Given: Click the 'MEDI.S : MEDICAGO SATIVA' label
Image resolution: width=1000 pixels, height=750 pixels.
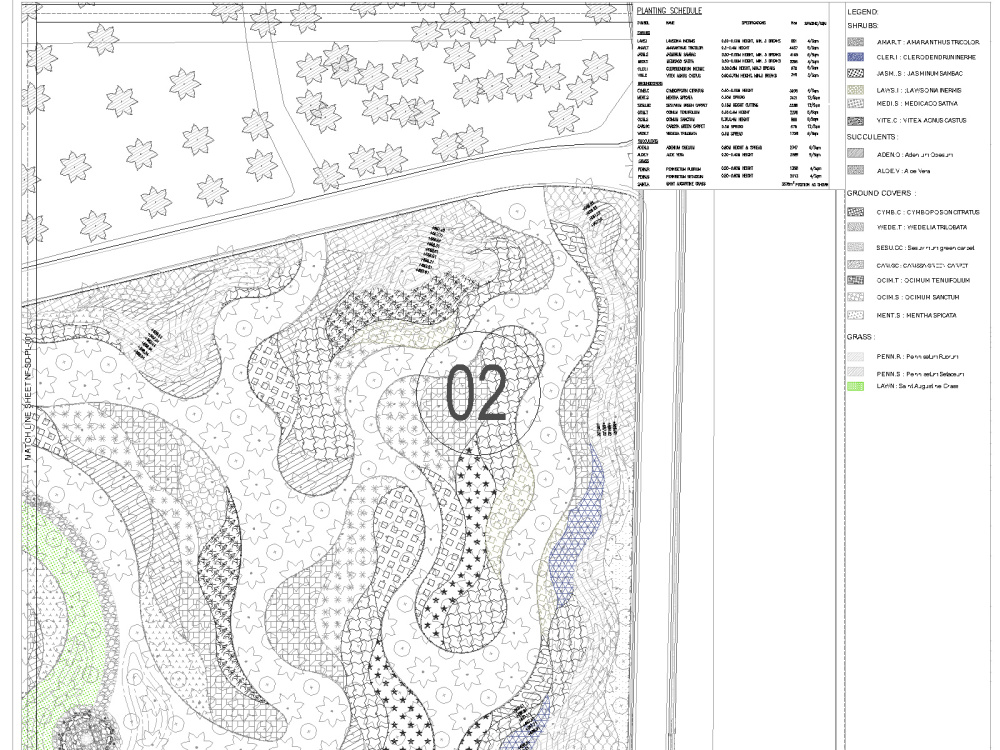Looking at the screenshot, I should pyautogui.click(x=917, y=103).
